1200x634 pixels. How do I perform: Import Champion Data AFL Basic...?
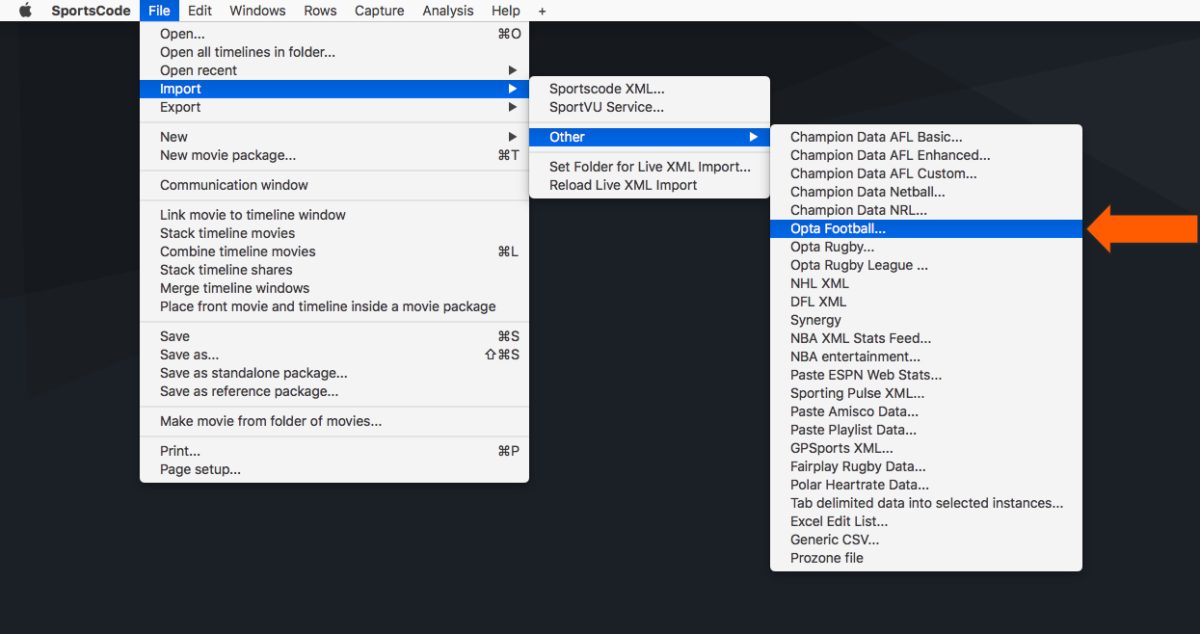coord(926,137)
